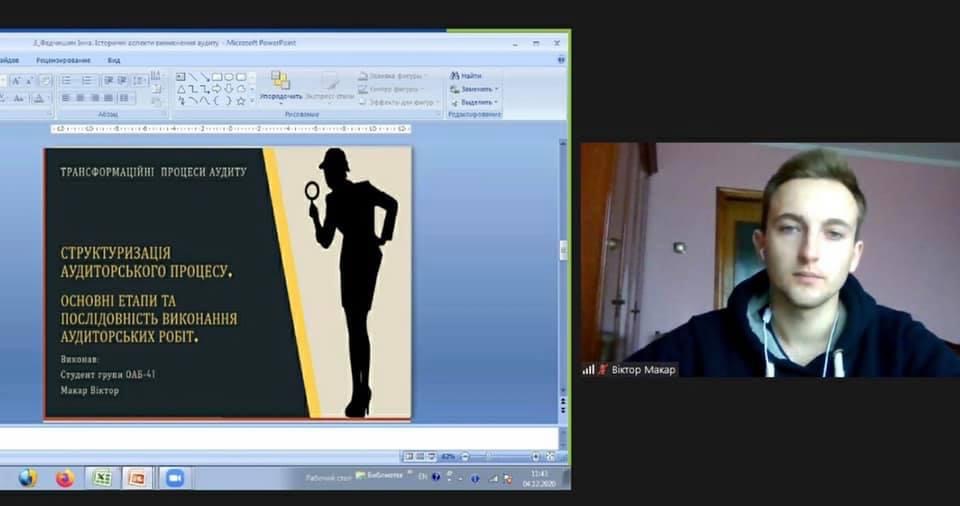Viewport: 960px width, 506px height.
Task: Select the oval shape
Action: 228,77
